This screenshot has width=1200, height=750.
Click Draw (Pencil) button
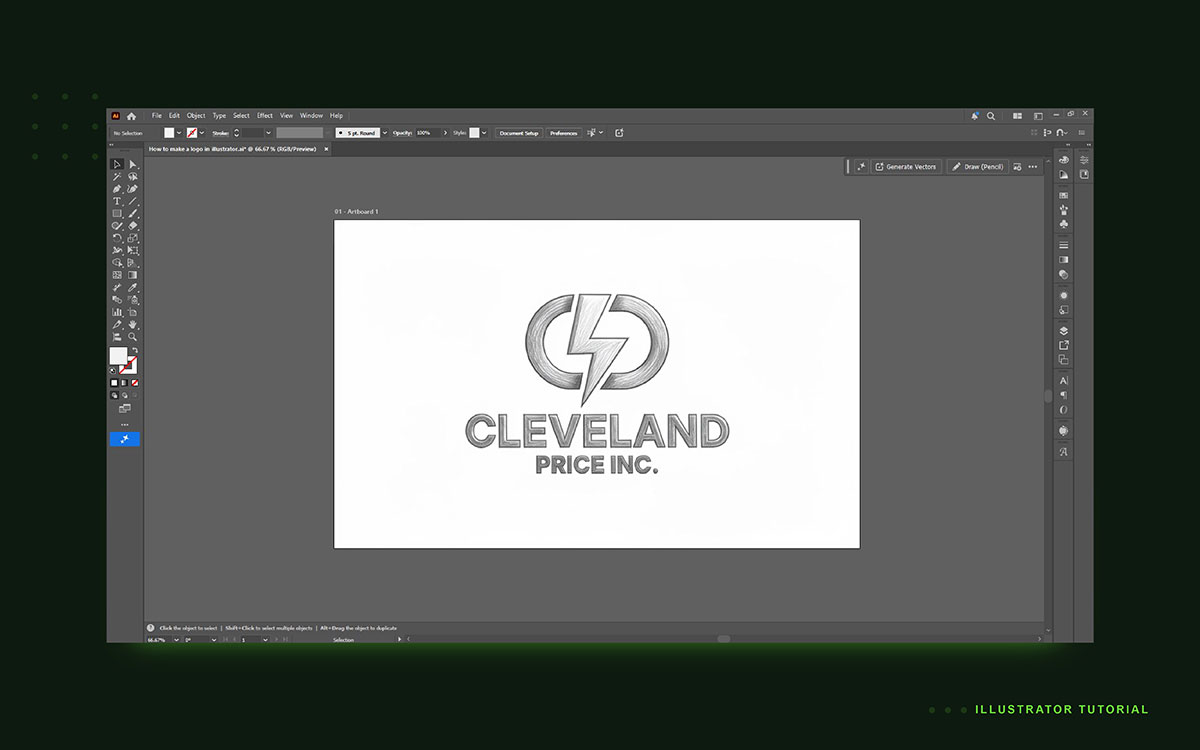pos(977,167)
